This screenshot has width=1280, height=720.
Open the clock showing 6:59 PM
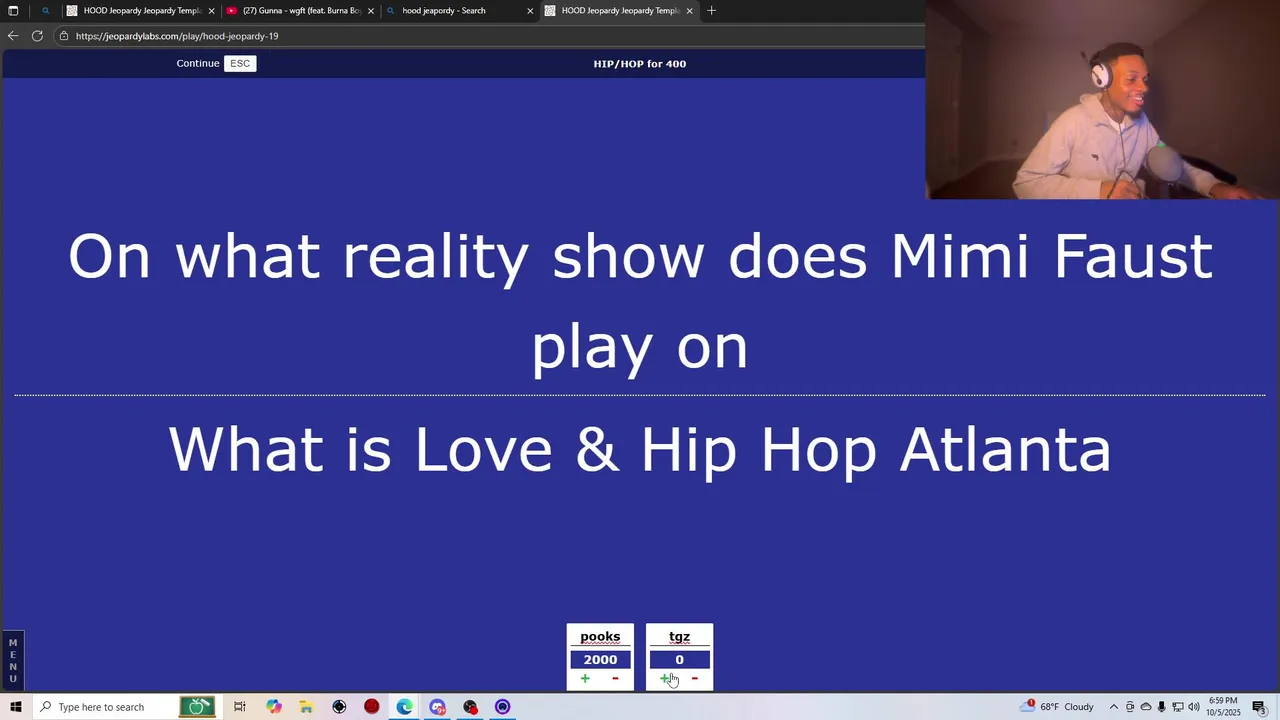(1223, 707)
